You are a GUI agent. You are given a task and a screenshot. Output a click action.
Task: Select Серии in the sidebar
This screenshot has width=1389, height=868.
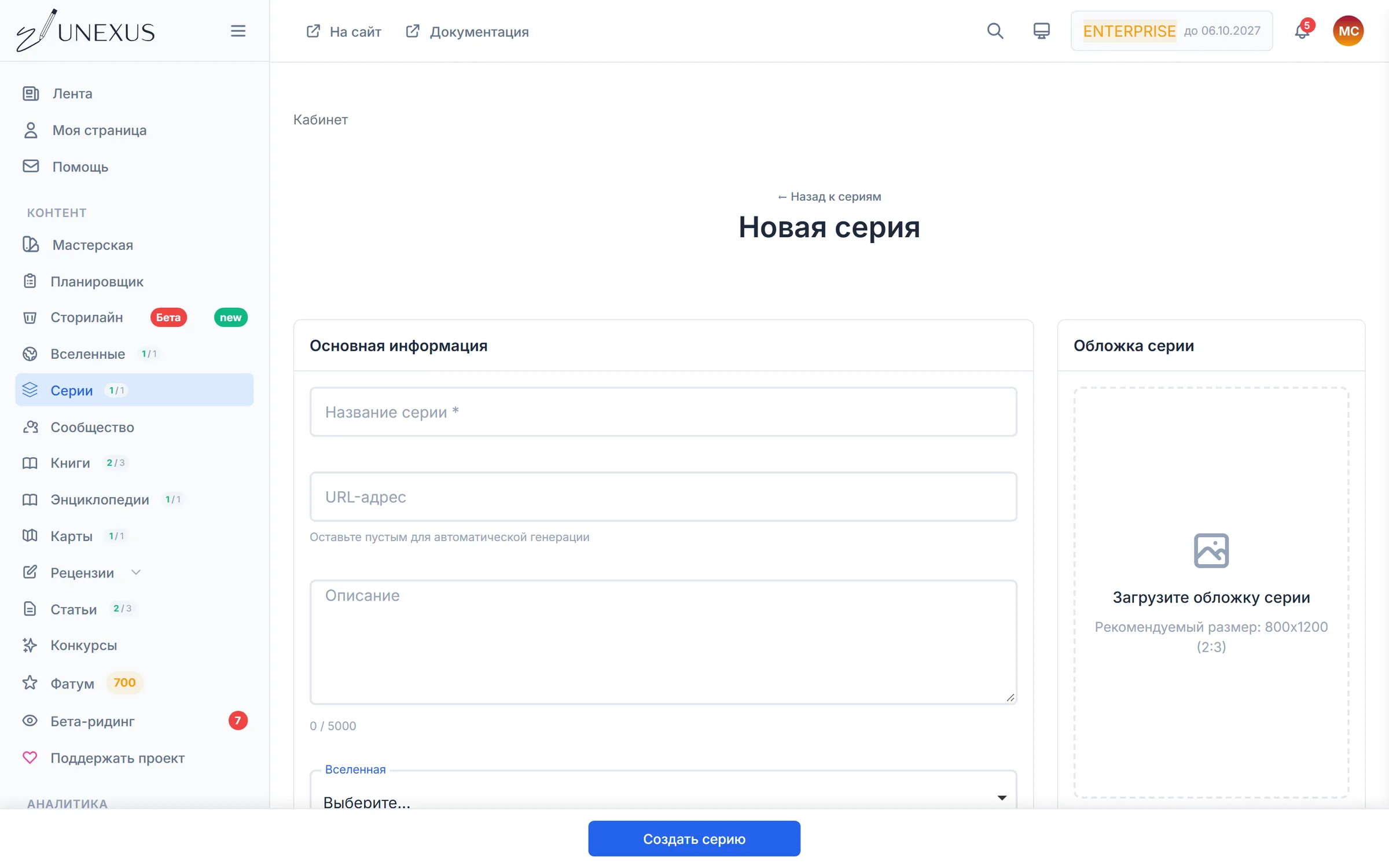pyautogui.click(x=134, y=390)
